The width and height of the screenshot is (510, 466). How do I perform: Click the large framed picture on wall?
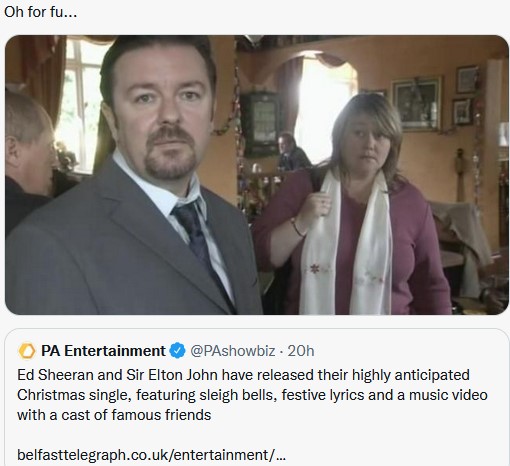coord(416,103)
